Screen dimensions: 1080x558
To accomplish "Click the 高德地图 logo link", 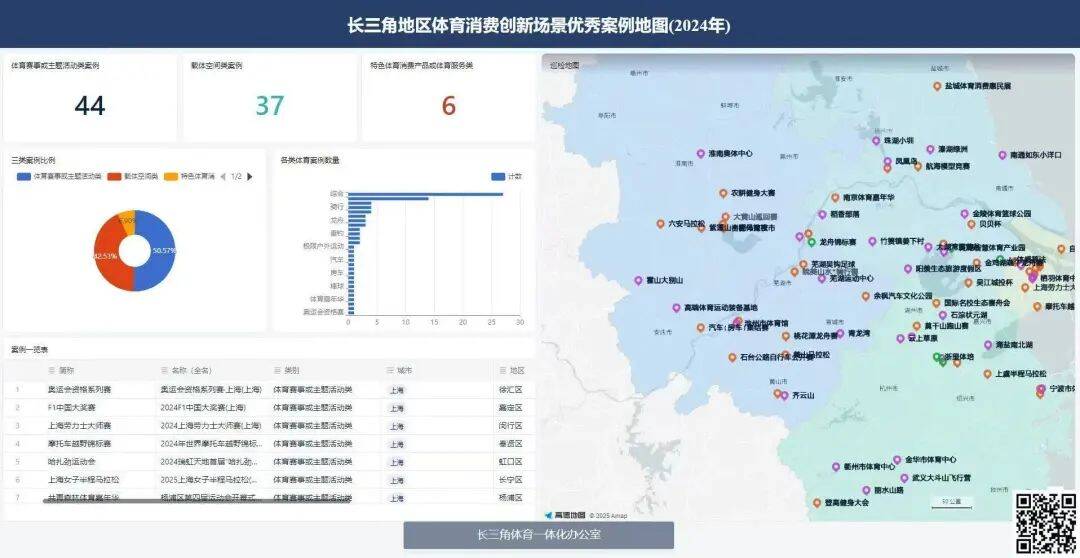I will pyautogui.click(x=565, y=515).
